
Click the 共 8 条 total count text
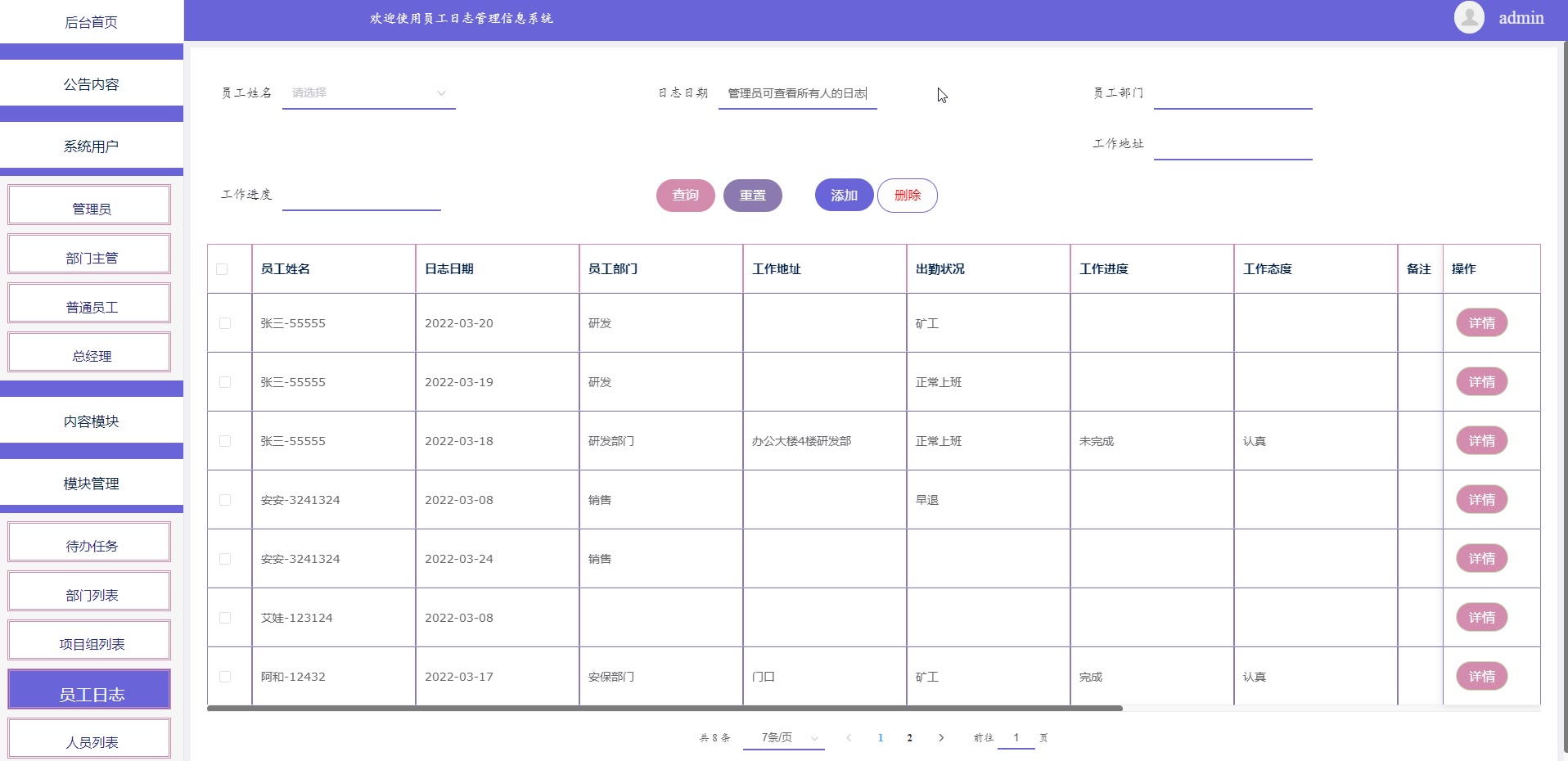(714, 737)
